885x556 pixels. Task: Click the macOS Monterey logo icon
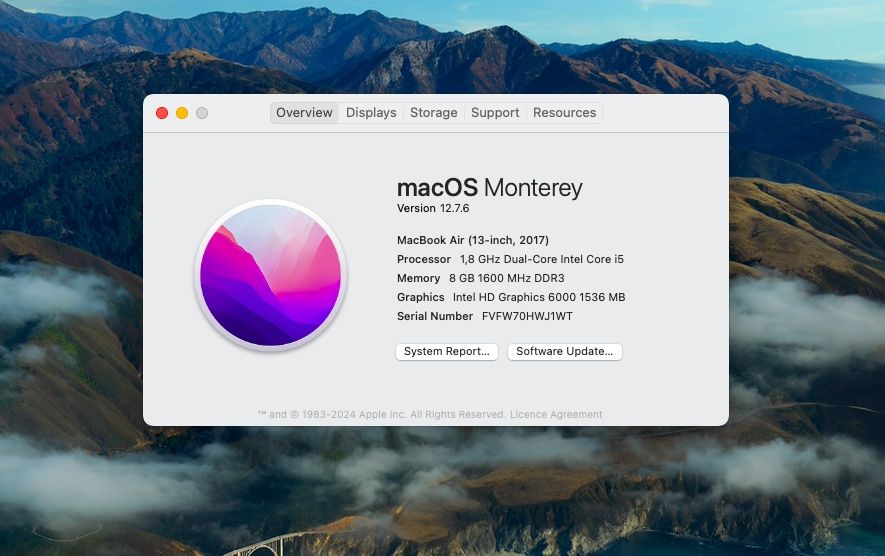tap(271, 275)
